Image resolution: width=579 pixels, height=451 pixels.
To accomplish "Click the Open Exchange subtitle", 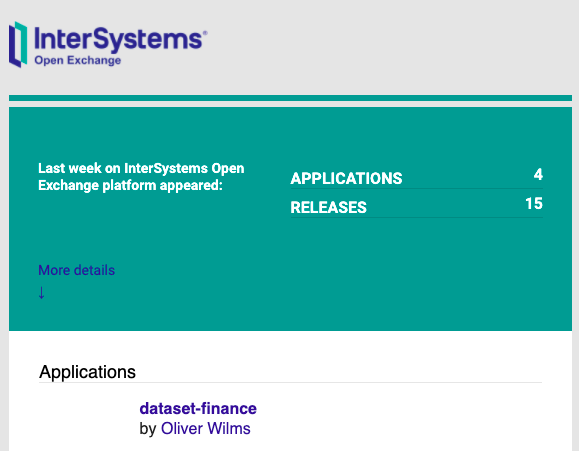I will (78, 60).
